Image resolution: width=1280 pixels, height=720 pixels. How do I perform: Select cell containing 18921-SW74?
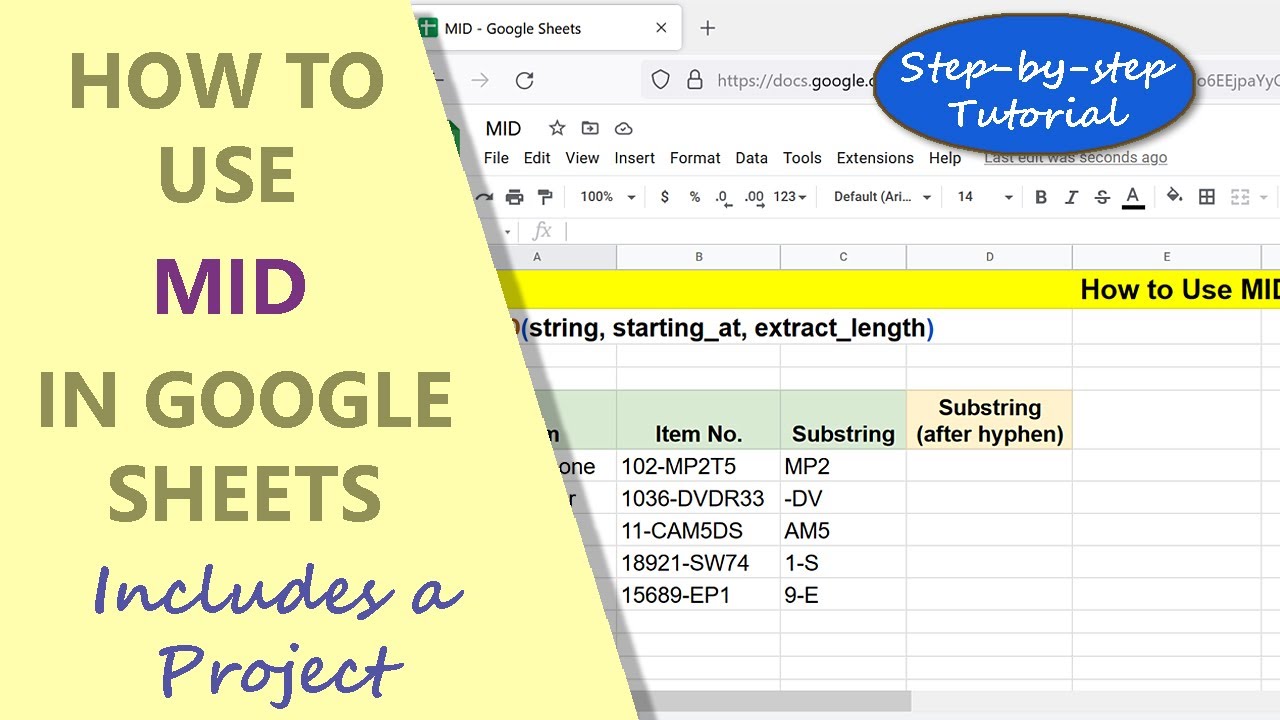(x=698, y=563)
